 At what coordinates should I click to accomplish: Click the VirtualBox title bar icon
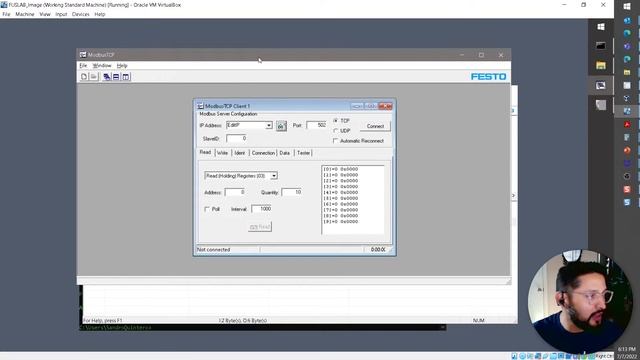pyautogui.click(x=4, y=5)
